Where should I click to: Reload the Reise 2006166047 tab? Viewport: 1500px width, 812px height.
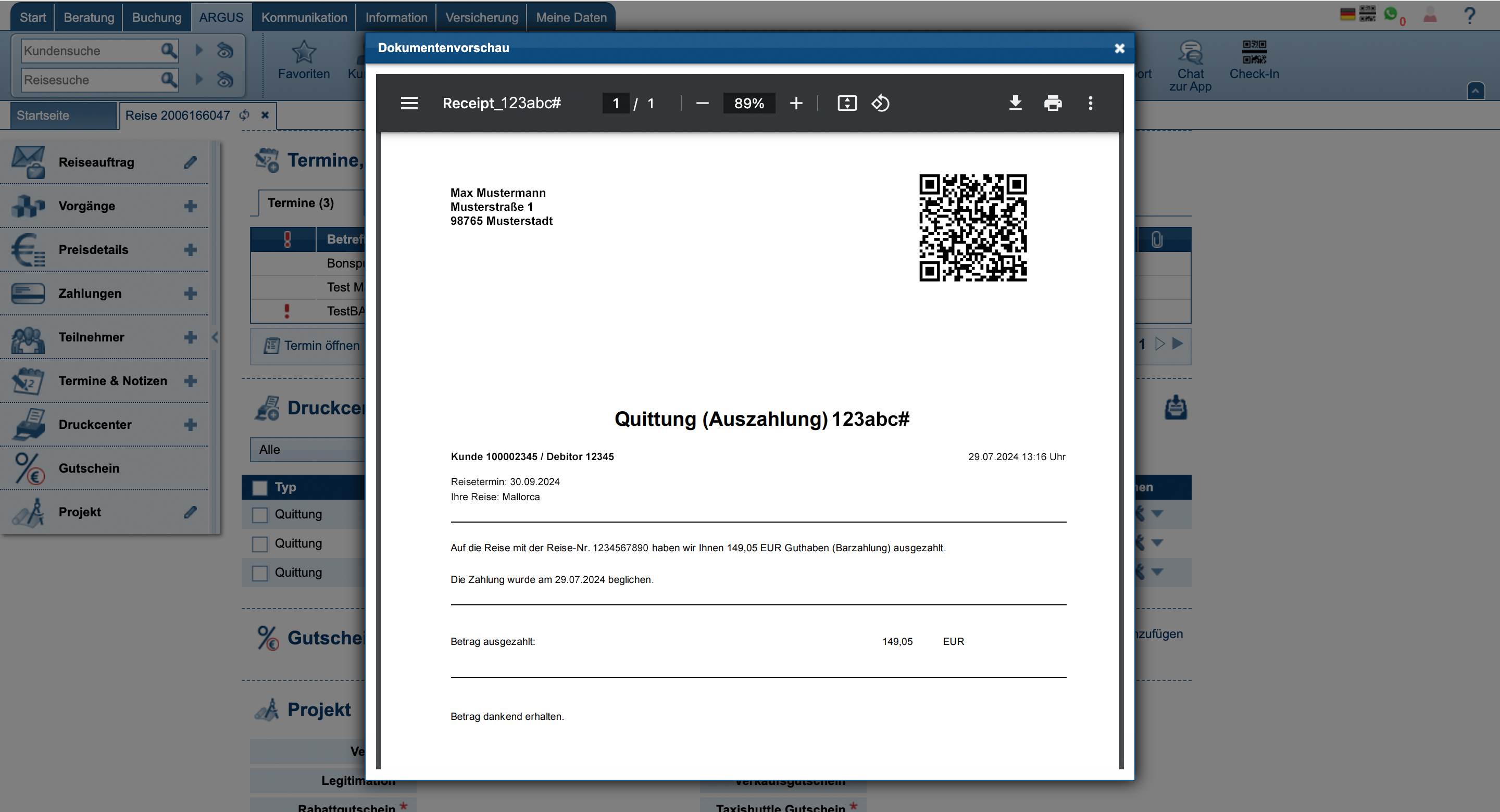(x=245, y=115)
